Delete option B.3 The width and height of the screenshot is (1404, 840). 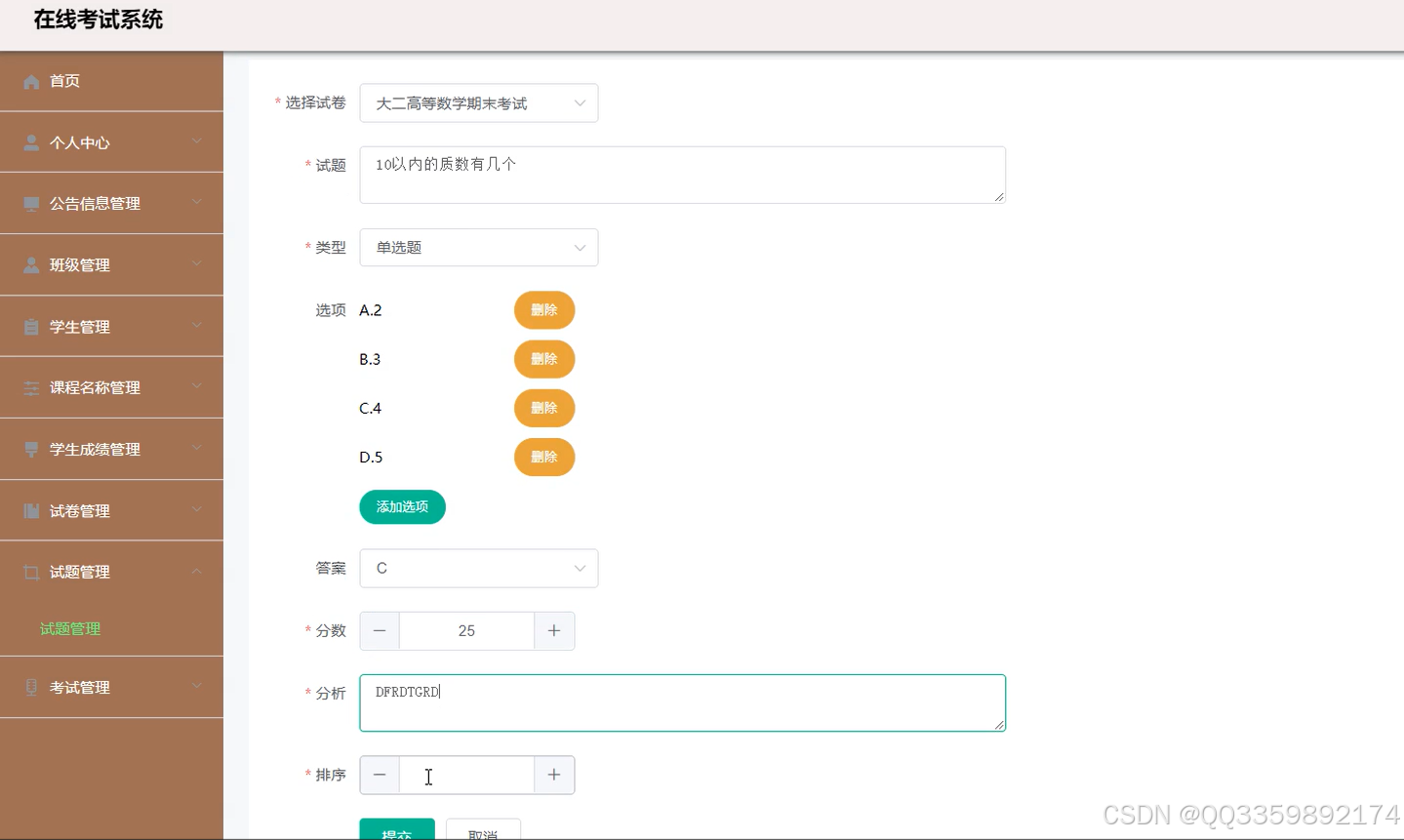(544, 359)
